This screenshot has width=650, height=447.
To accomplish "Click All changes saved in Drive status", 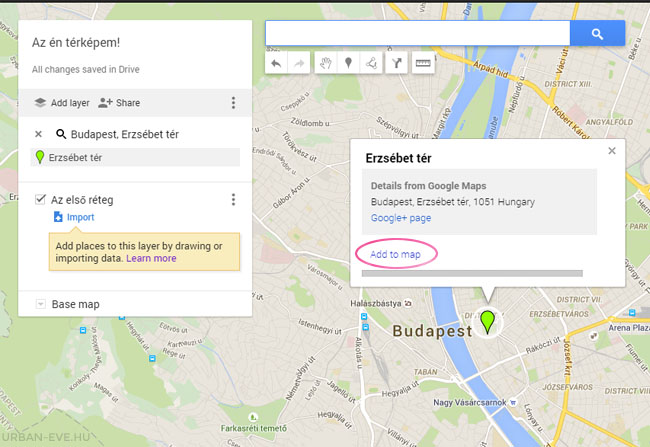I will (x=85, y=69).
